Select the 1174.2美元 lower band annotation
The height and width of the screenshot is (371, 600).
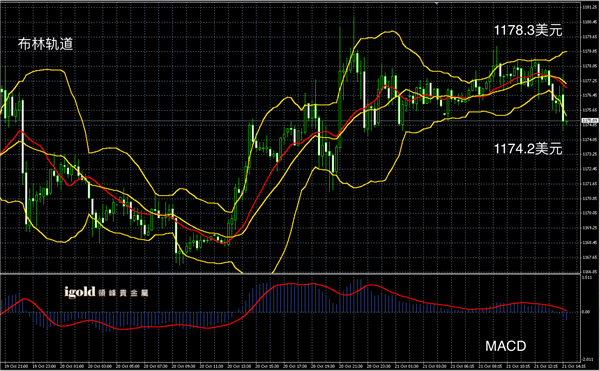pyautogui.click(x=528, y=149)
